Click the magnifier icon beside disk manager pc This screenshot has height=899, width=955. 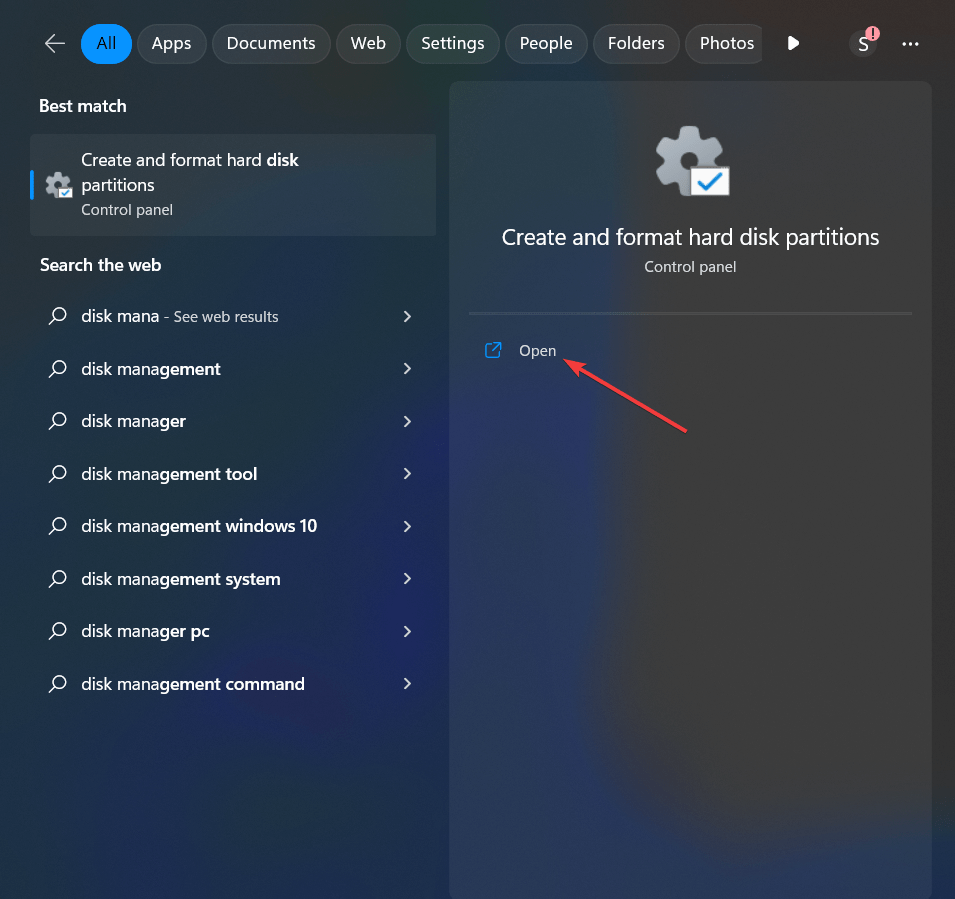(x=59, y=631)
